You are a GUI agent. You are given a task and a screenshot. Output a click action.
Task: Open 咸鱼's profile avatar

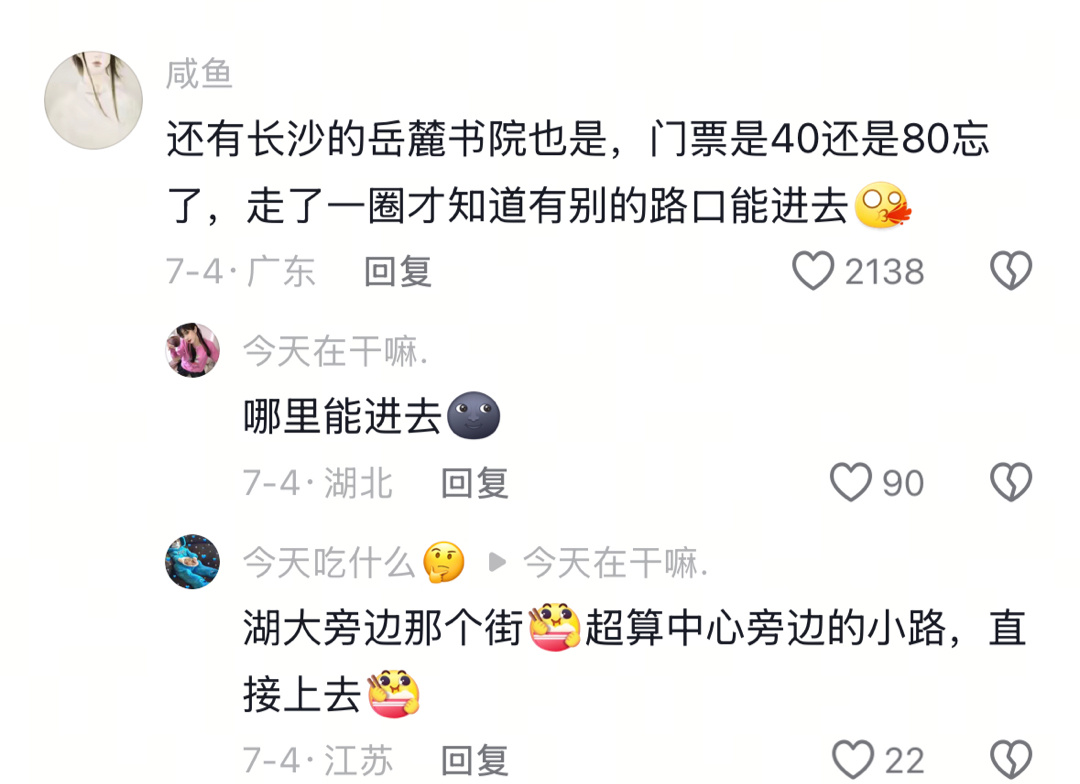pyautogui.click(x=94, y=100)
